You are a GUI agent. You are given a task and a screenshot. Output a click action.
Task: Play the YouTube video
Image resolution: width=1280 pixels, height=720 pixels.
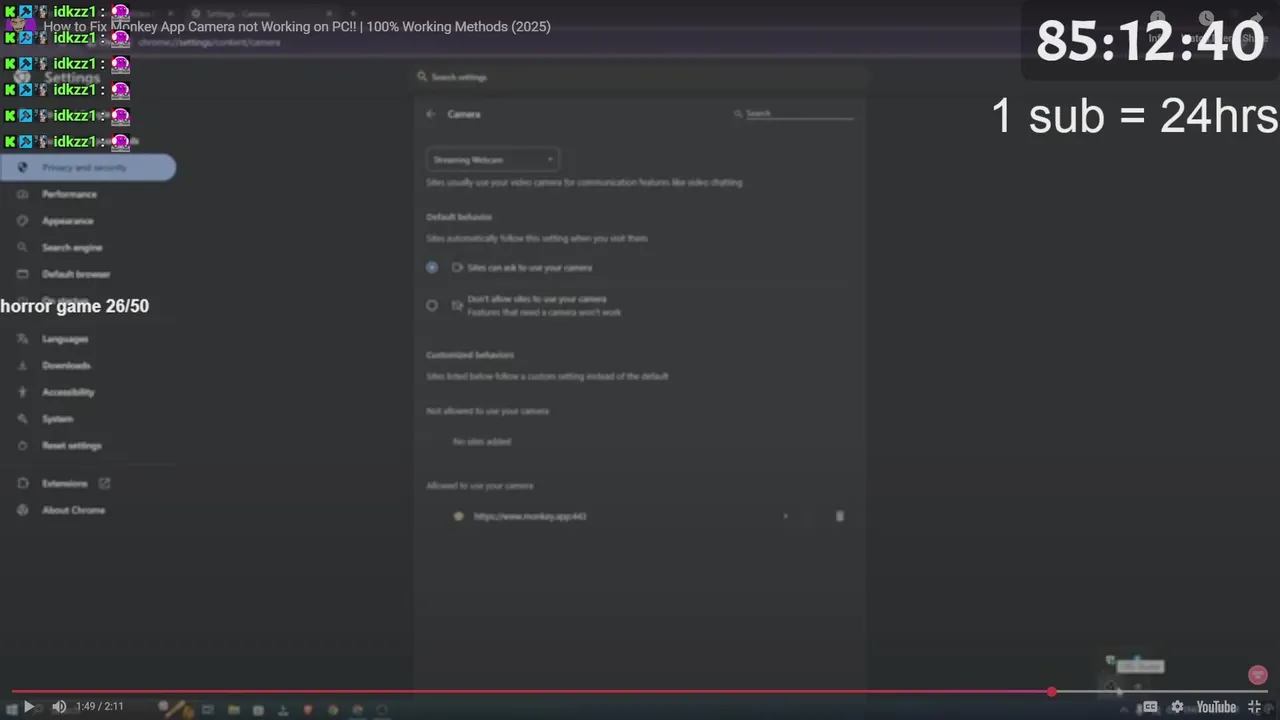click(x=28, y=707)
